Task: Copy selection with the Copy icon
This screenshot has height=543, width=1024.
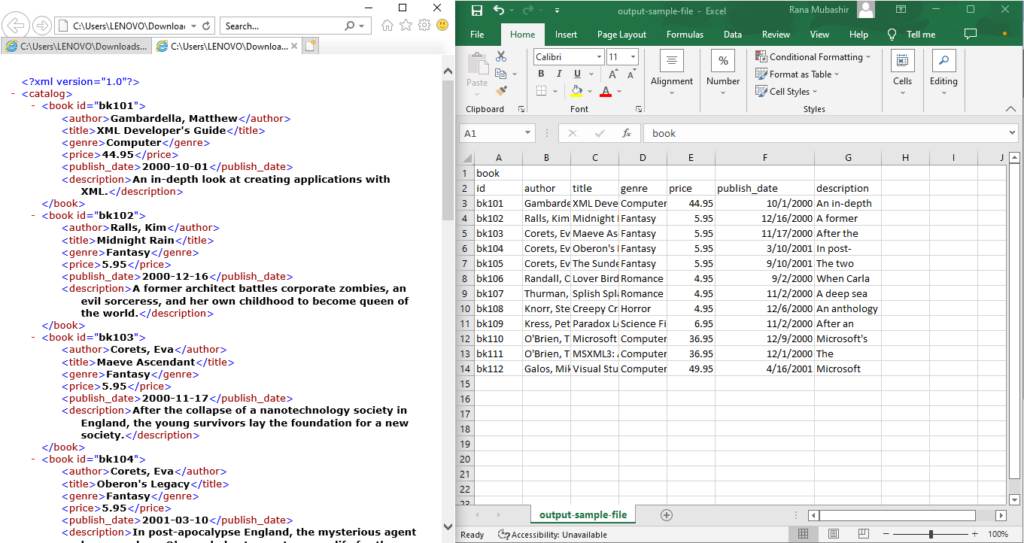Action: tap(501, 74)
